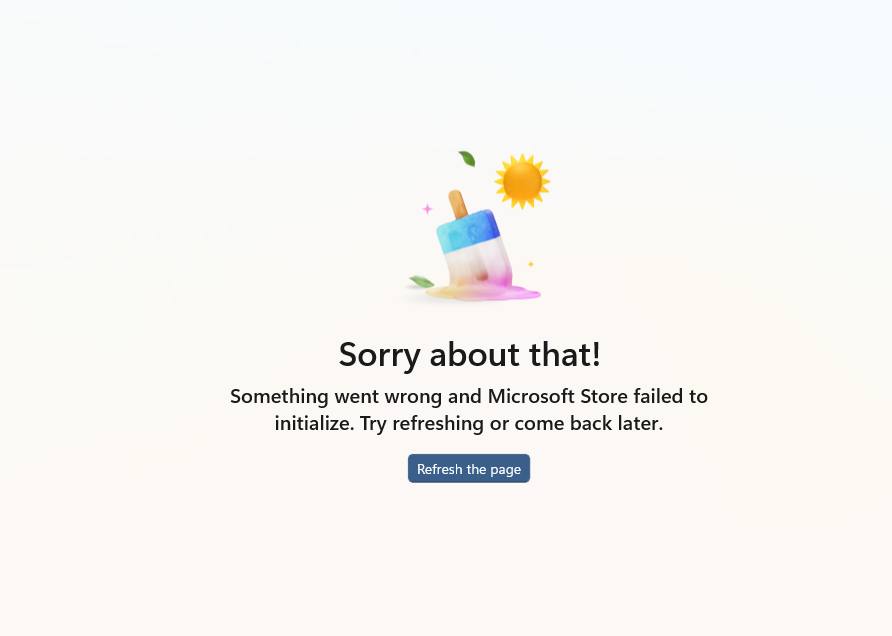
Task: Click the blue top of the popsicle
Action: click(x=468, y=231)
